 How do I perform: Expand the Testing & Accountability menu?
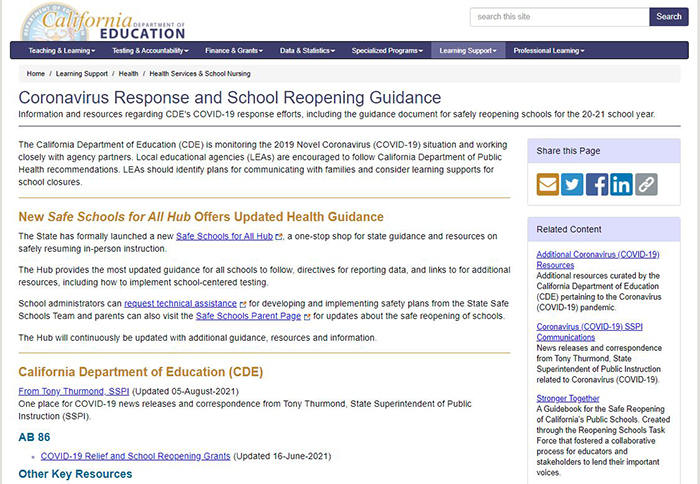point(150,50)
